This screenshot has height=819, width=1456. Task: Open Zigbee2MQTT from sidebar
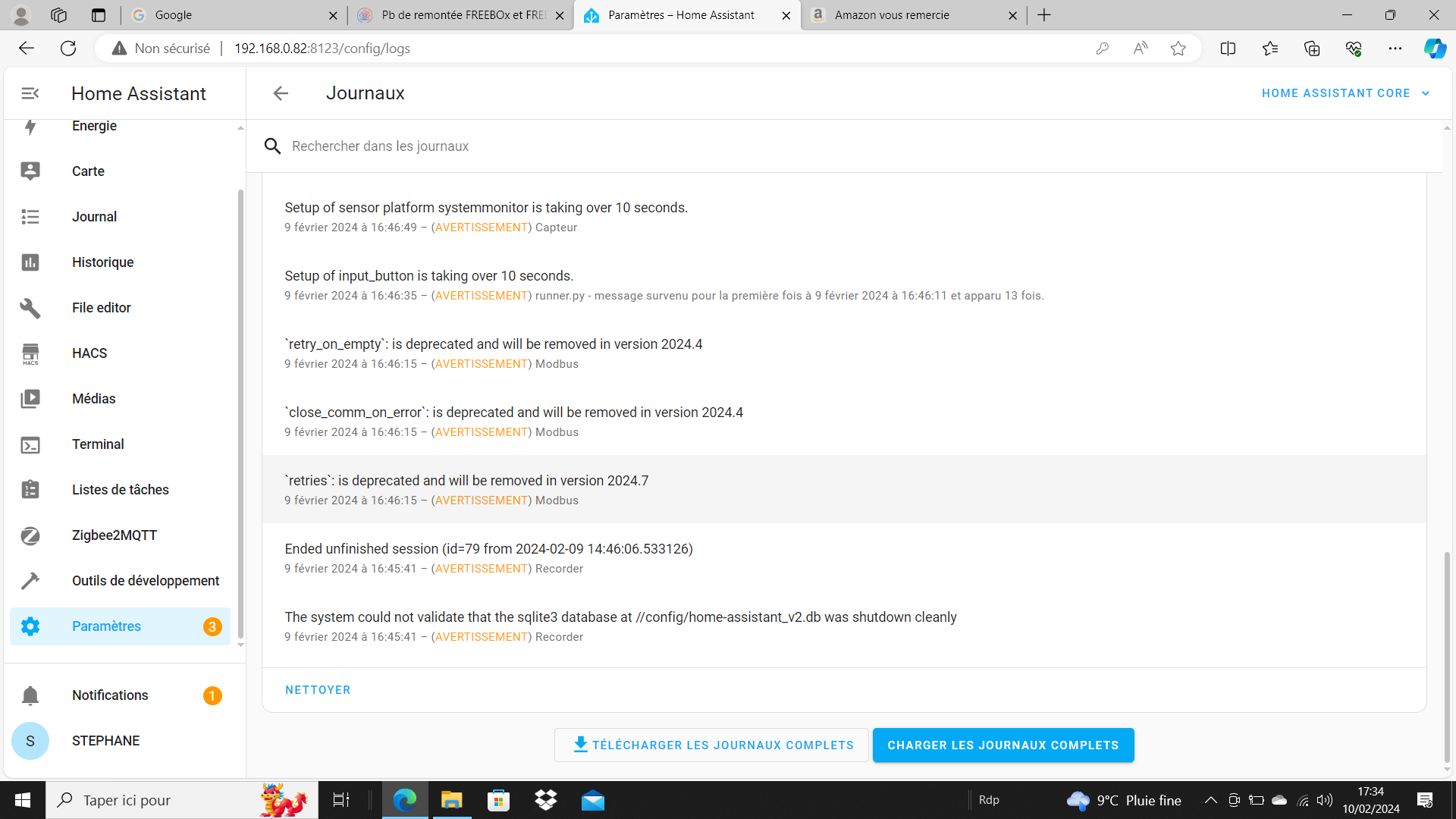click(x=114, y=535)
